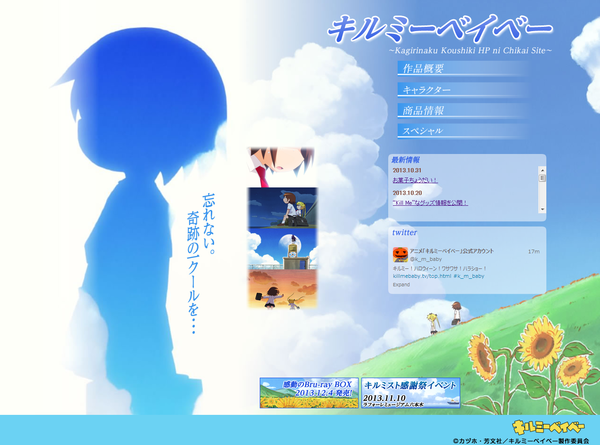Open the 作品概要 menu item

(463, 68)
